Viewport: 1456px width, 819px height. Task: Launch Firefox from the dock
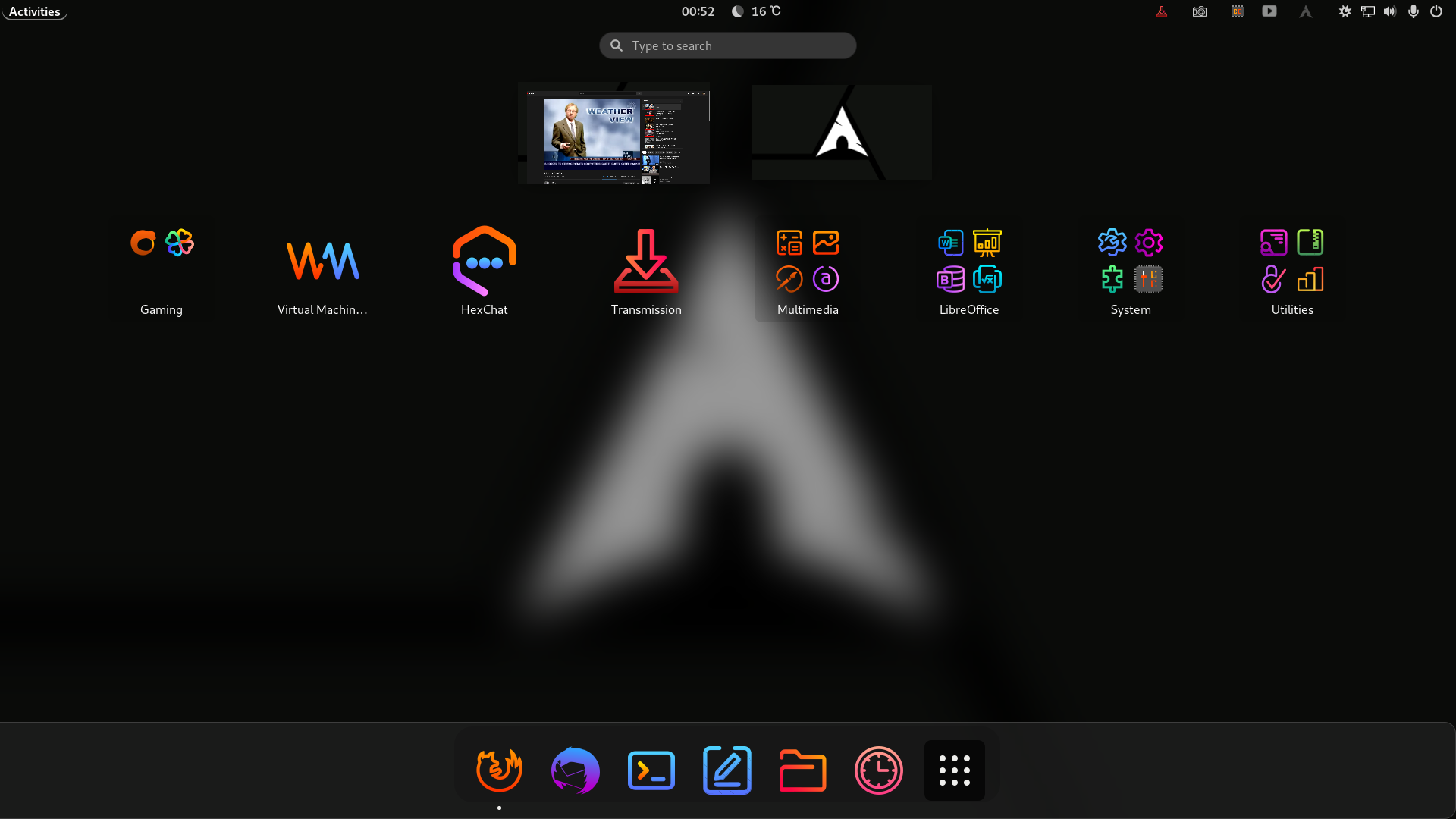pos(499,770)
